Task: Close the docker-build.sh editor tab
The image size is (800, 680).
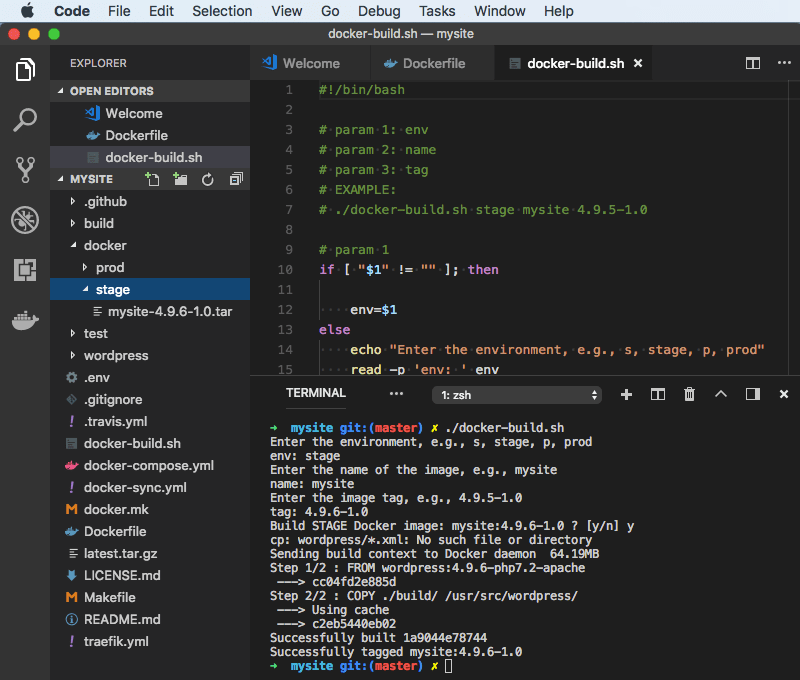Action: click(638, 63)
